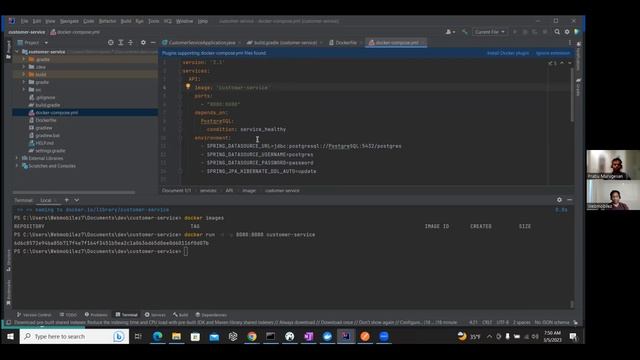The width and height of the screenshot is (640, 360).
Task: Open the Navigate menu
Action: (69, 21)
